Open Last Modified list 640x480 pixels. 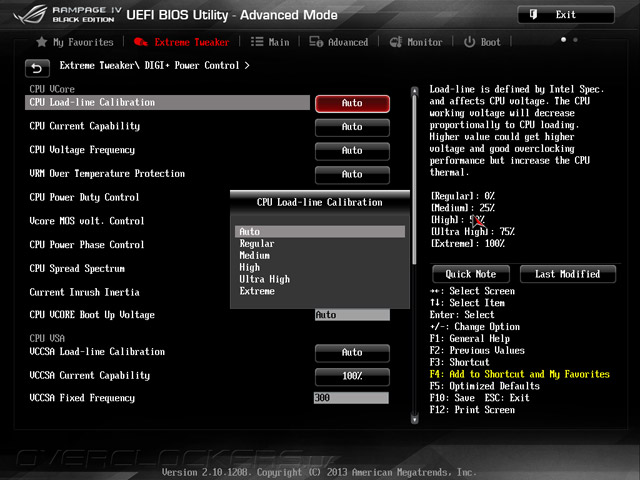(567, 274)
